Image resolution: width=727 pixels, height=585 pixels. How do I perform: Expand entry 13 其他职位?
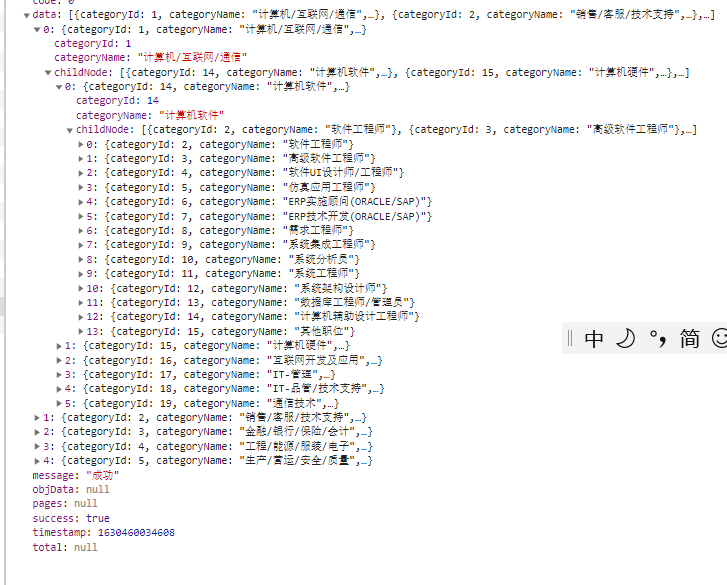pyautogui.click(x=81, y=331)
